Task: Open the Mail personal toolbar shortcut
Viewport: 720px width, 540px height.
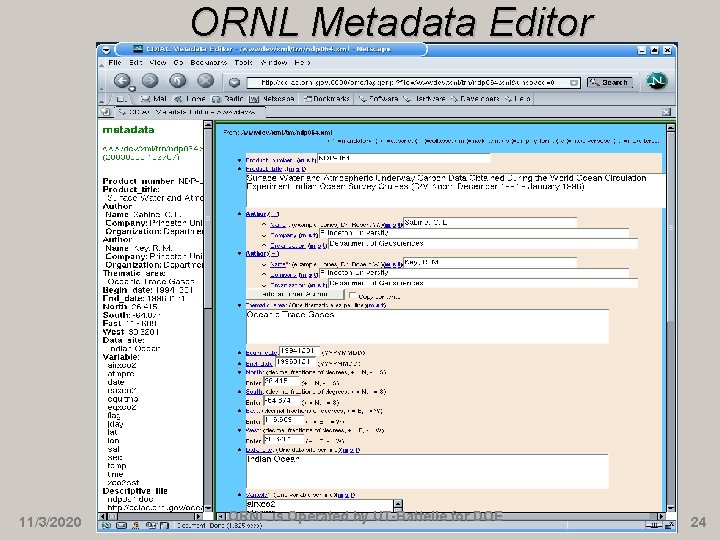Action: (154, 99)
